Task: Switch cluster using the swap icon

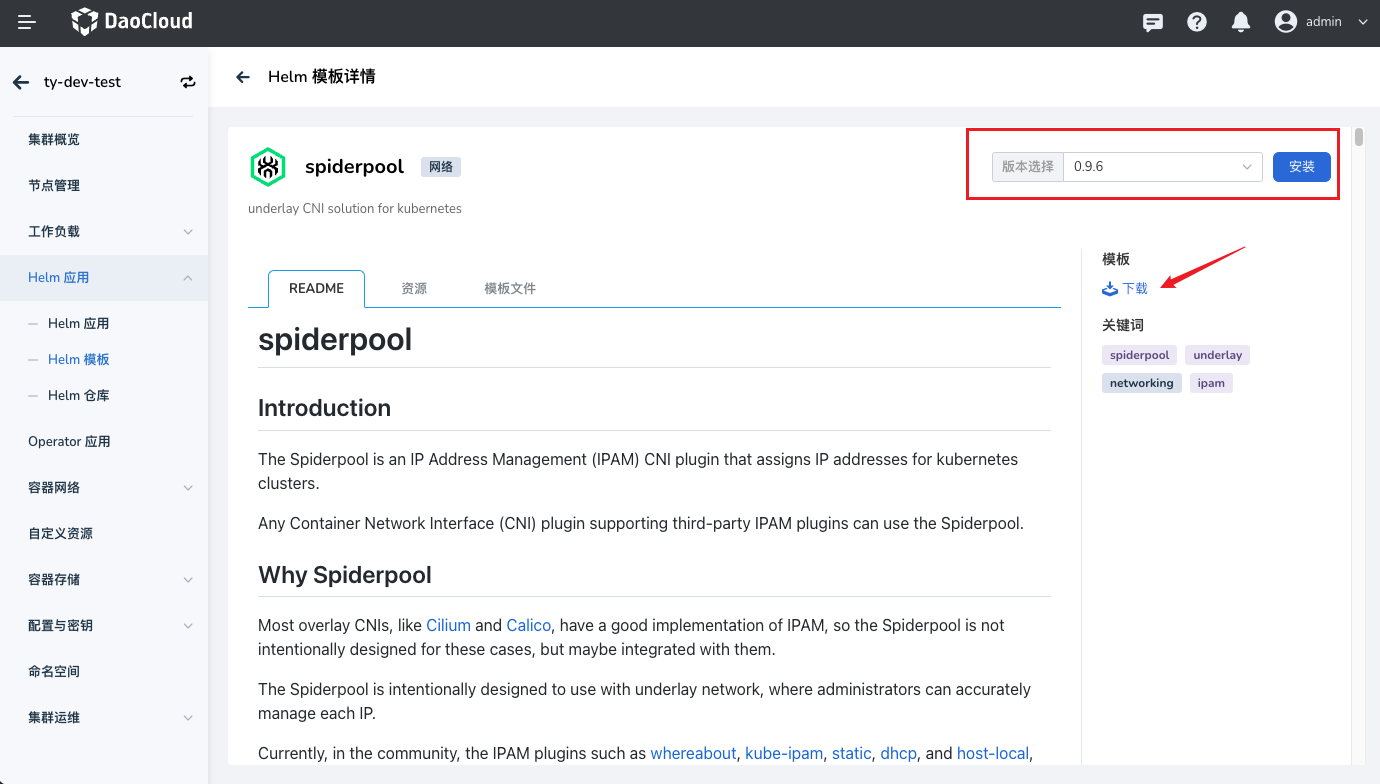Action: (x=188, y=82)
